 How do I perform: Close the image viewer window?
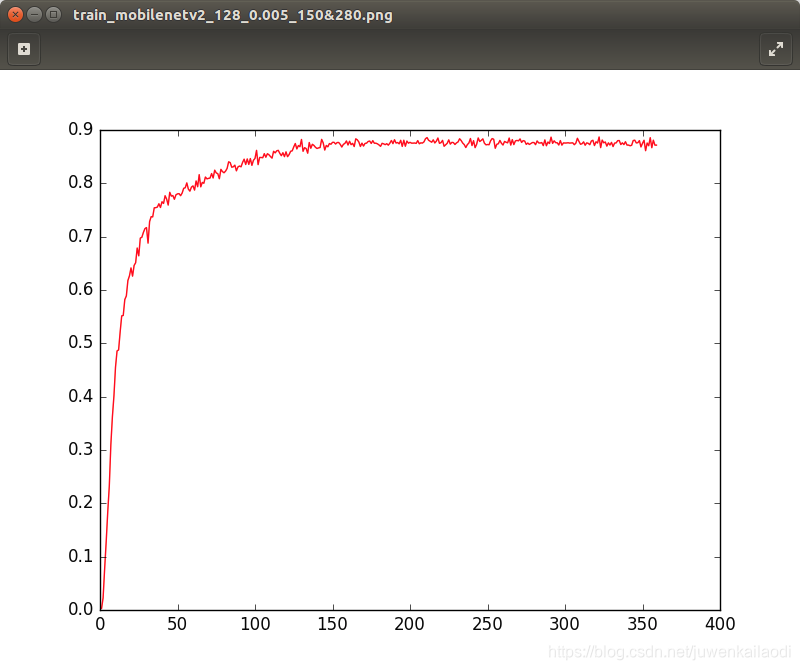pyautogui.click(x=15, y=14)
